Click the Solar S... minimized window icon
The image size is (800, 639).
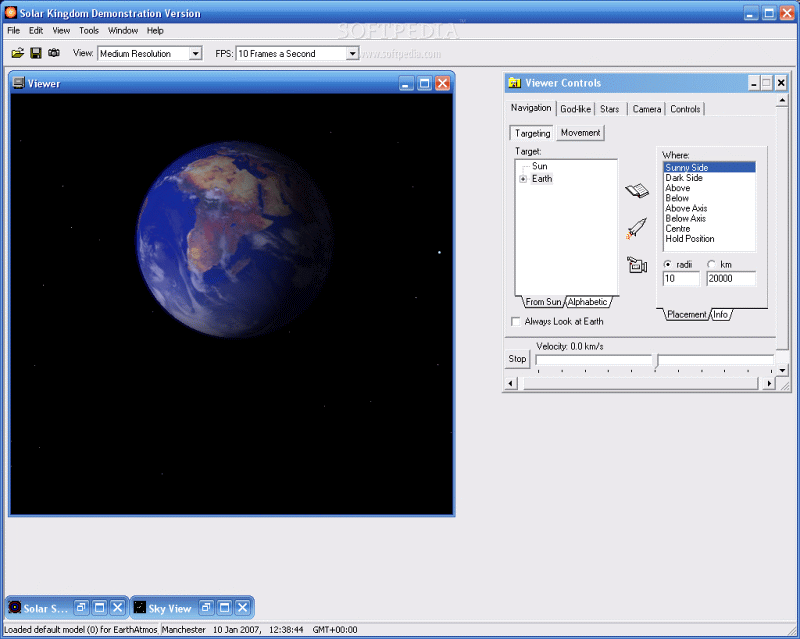[15, 607]
